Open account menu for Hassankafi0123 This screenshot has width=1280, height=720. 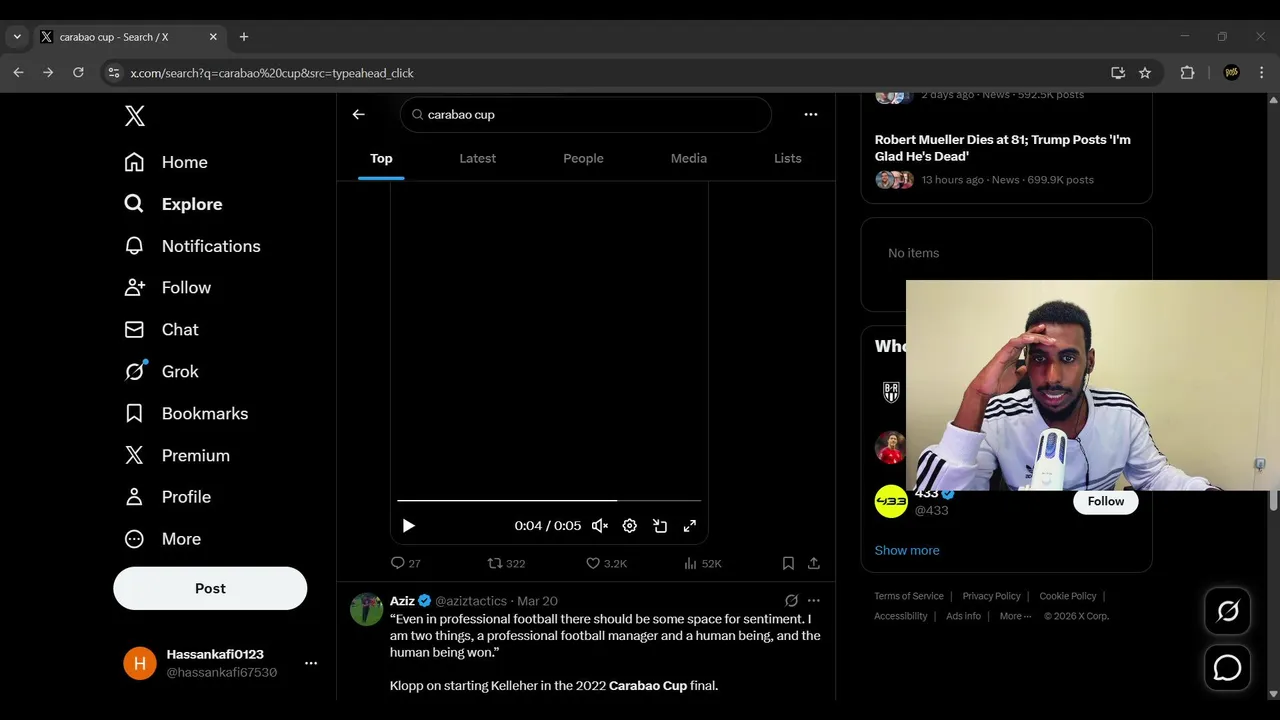[x=311, y=663]
